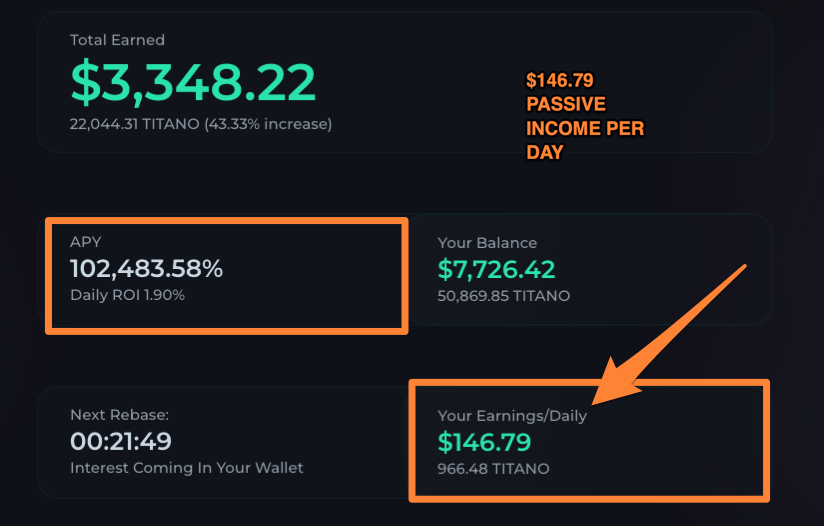824x526 pixels.
Task: Click the 22,044.31 TITANO increase text
Action: click(201, 124)
